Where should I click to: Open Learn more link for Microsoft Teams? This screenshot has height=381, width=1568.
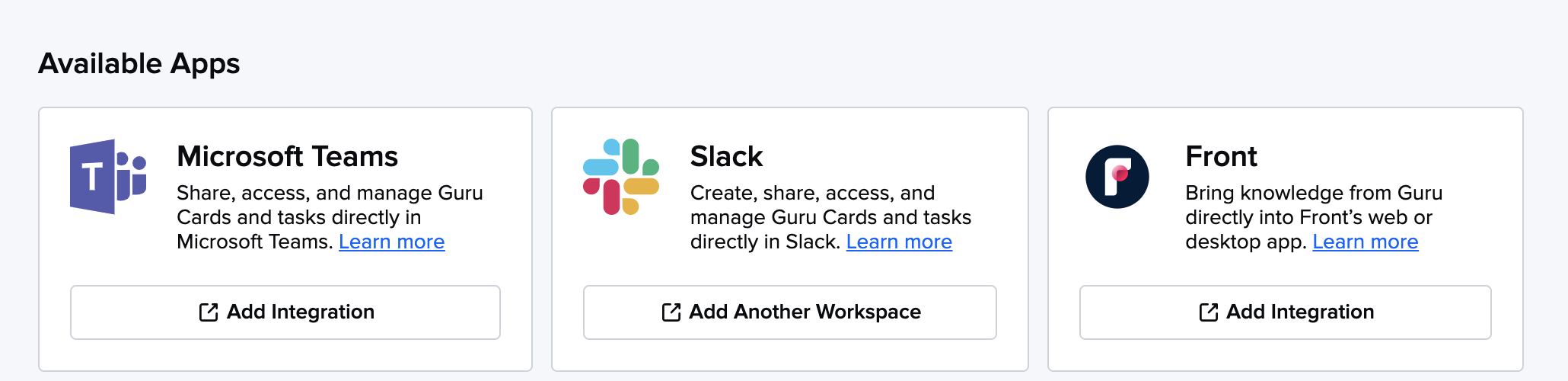coord(391,242)
